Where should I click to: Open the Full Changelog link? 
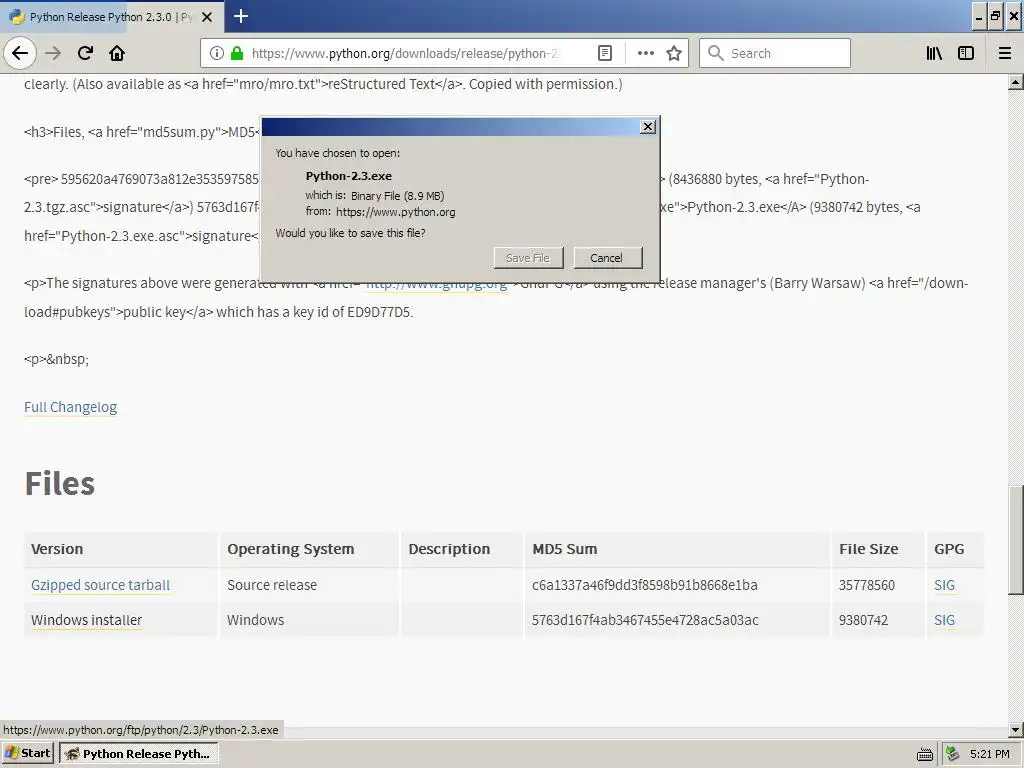(x=71, y=407)
